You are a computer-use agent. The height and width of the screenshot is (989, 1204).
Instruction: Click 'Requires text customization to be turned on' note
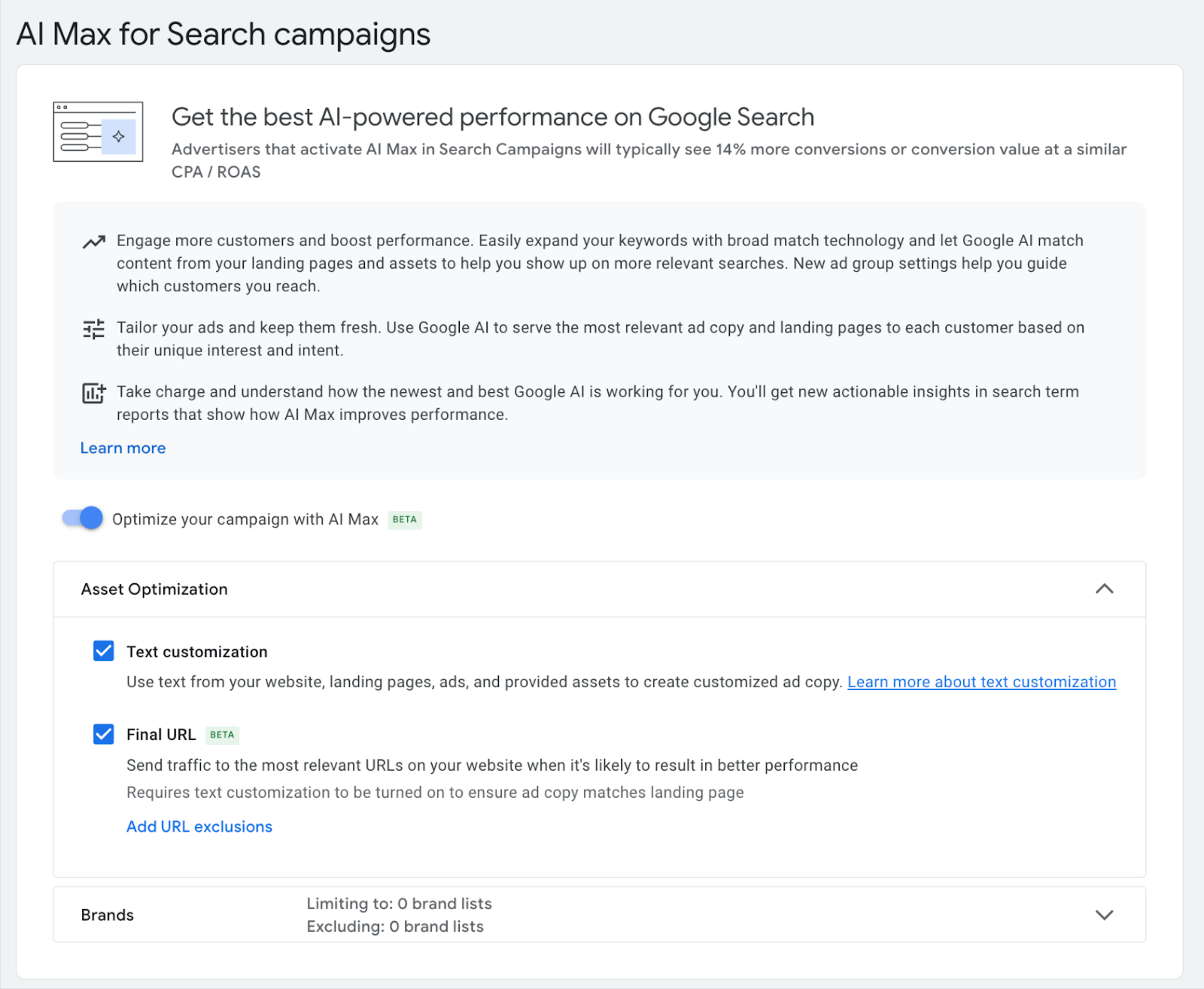tap(435, 793)
